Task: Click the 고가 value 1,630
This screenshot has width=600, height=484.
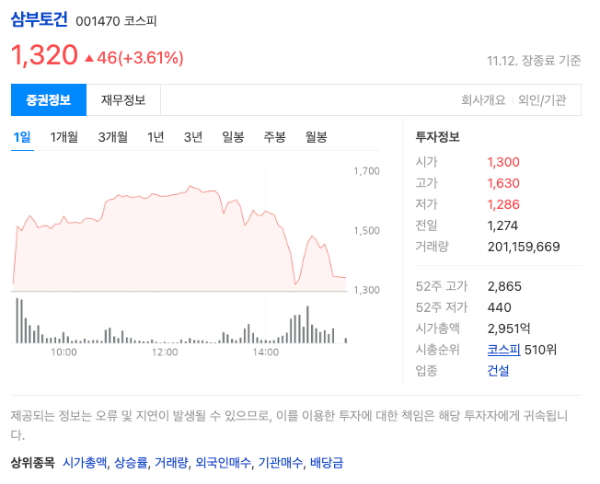Action: [503, 183]
